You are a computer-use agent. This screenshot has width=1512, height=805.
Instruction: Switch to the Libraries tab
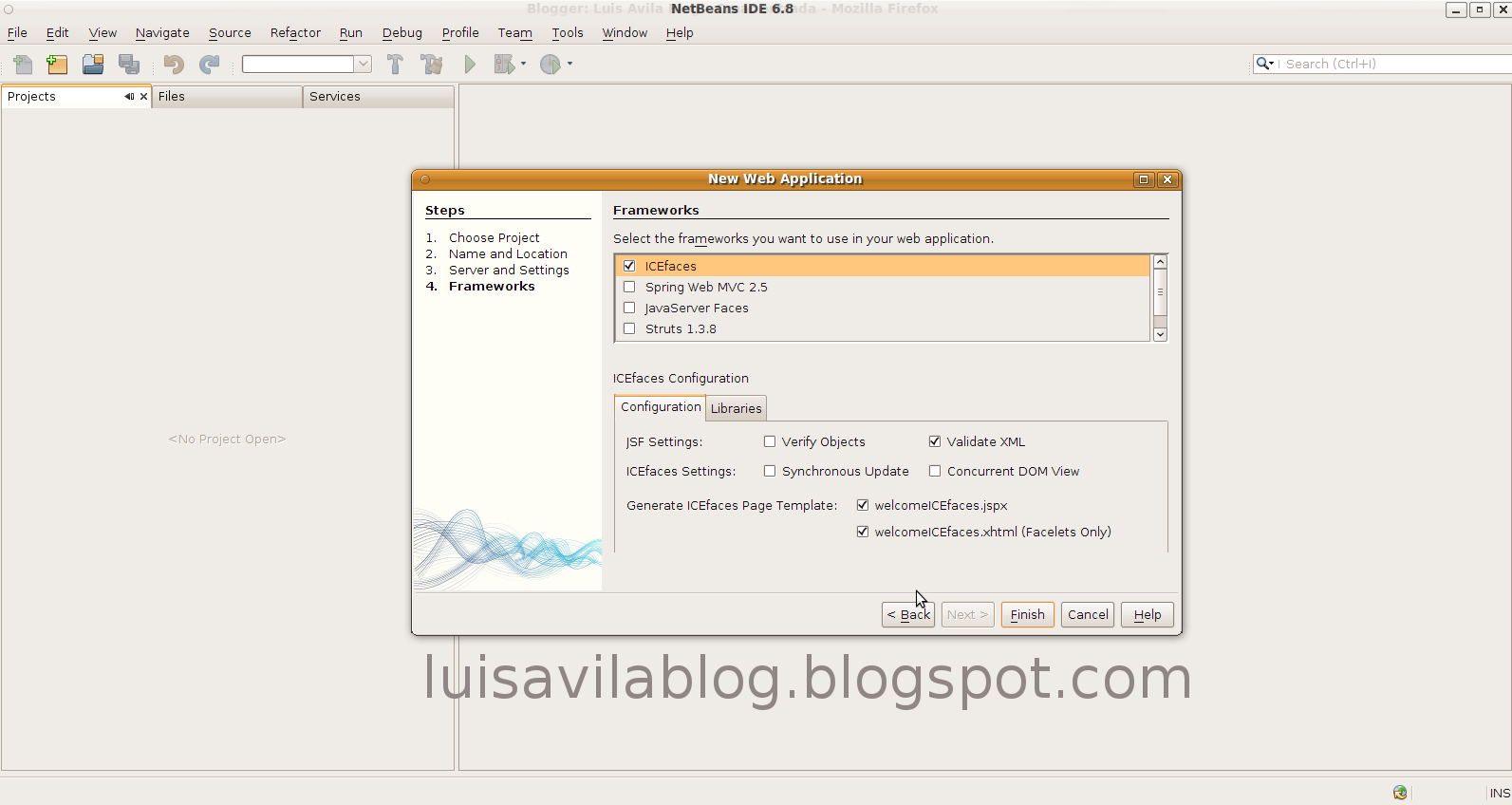(x=737, y=408)
